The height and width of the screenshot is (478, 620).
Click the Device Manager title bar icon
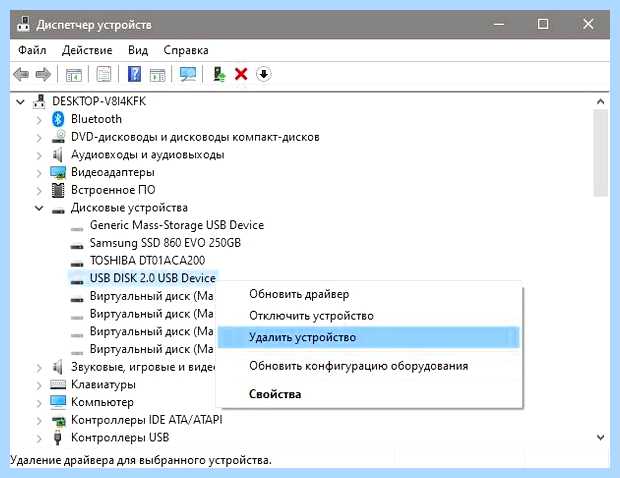point(23,25)
